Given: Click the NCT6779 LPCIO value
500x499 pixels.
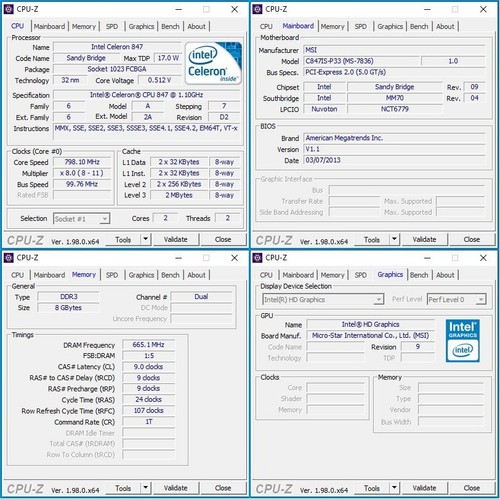Looking at the screenshot, I should pyautogui.click(x=395, y=109).
